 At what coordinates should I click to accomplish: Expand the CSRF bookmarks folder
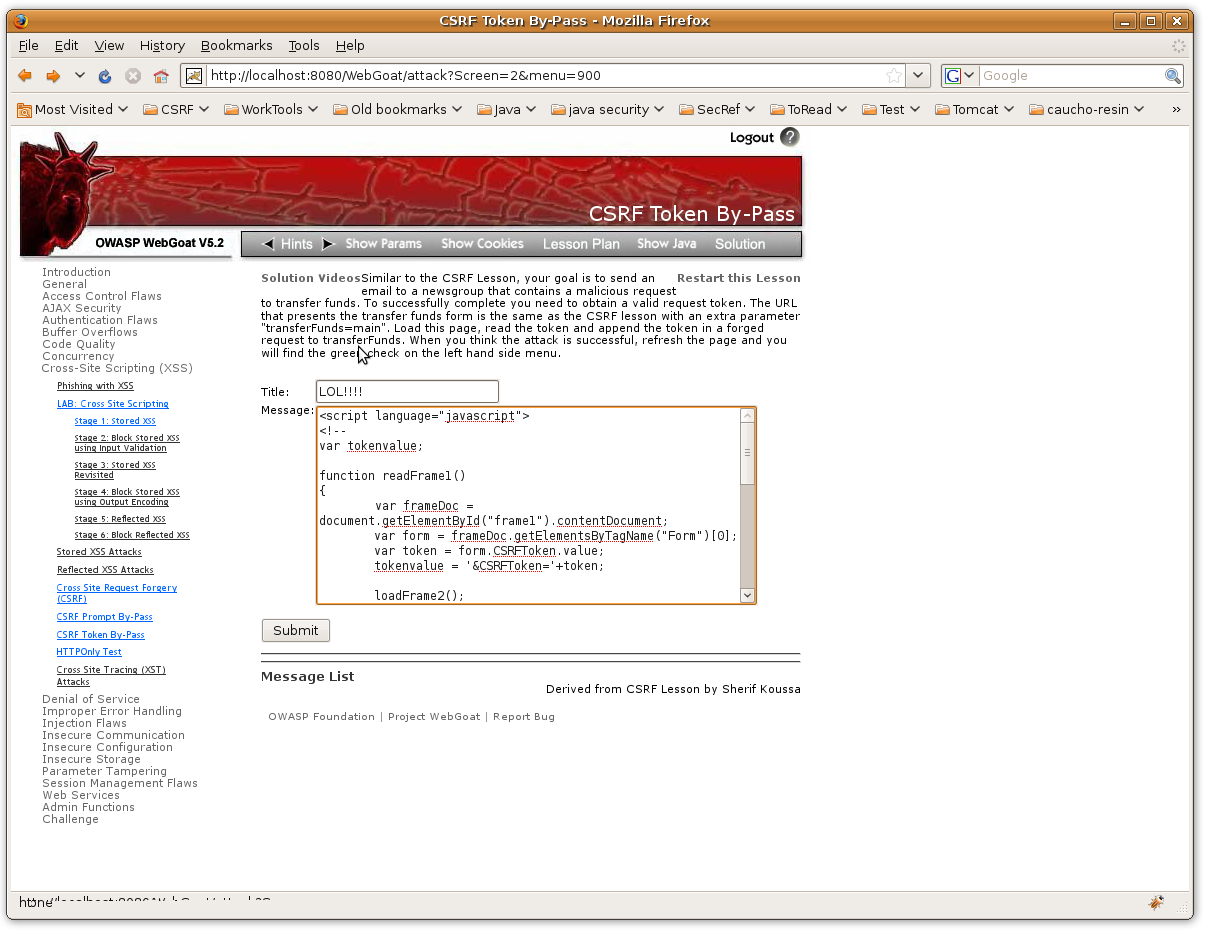(x=176, y=109)
